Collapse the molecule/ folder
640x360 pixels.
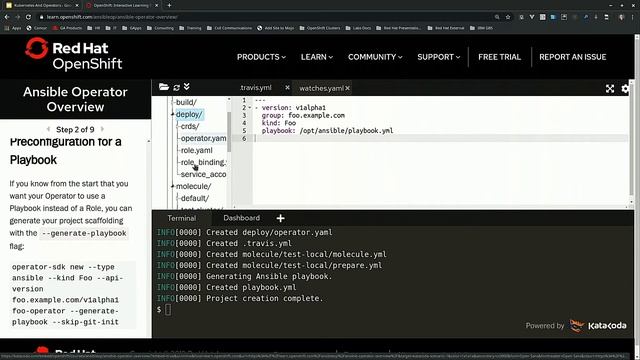click(193, 186)
